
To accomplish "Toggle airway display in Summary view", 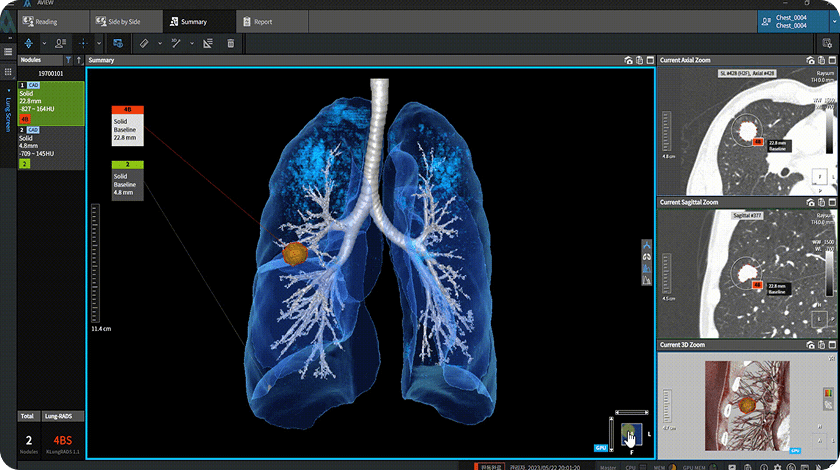I will click(x=647, y=245).
